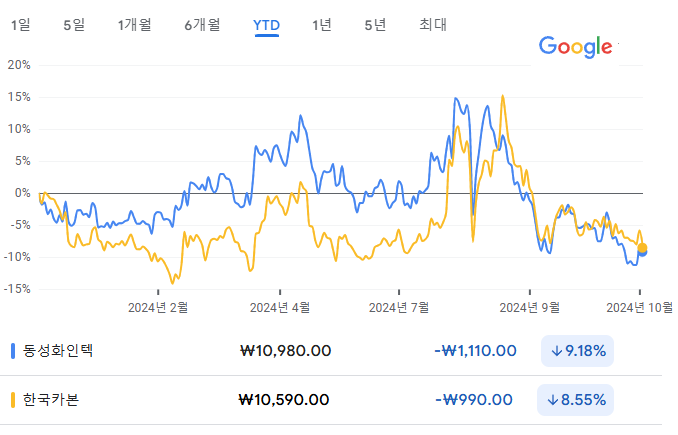
Task: Switch chart to 1년 range
Action: point(322,25)
